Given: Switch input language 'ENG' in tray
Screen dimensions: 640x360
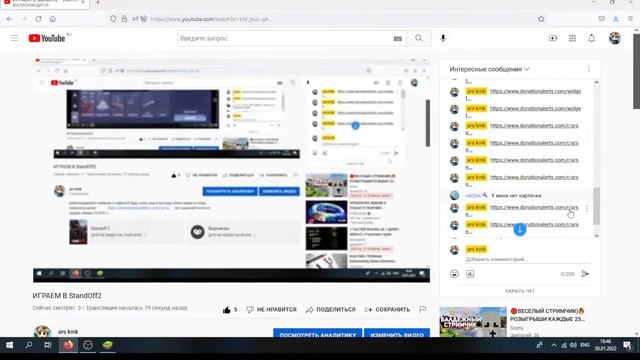Looking at the screenshot, I should click(x=585, y=345).
